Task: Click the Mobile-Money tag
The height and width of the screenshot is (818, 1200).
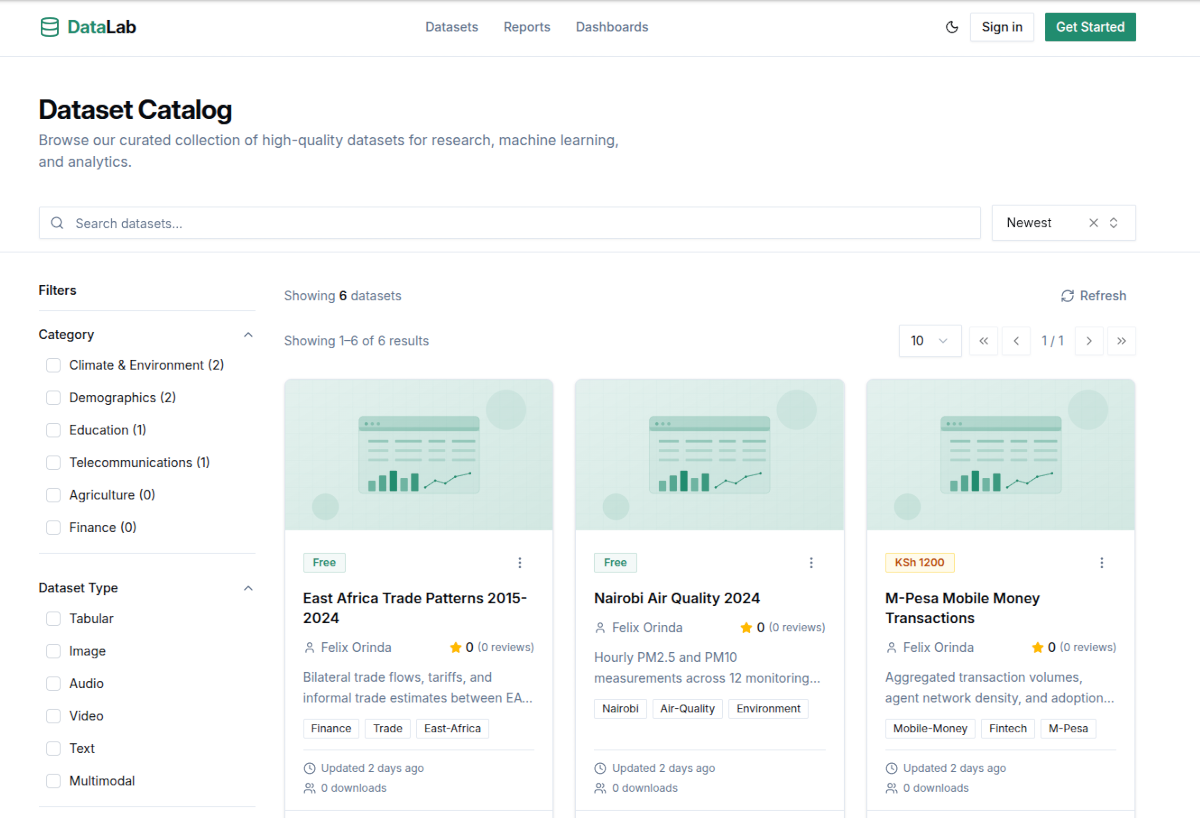Action: (x=930, y=729)
